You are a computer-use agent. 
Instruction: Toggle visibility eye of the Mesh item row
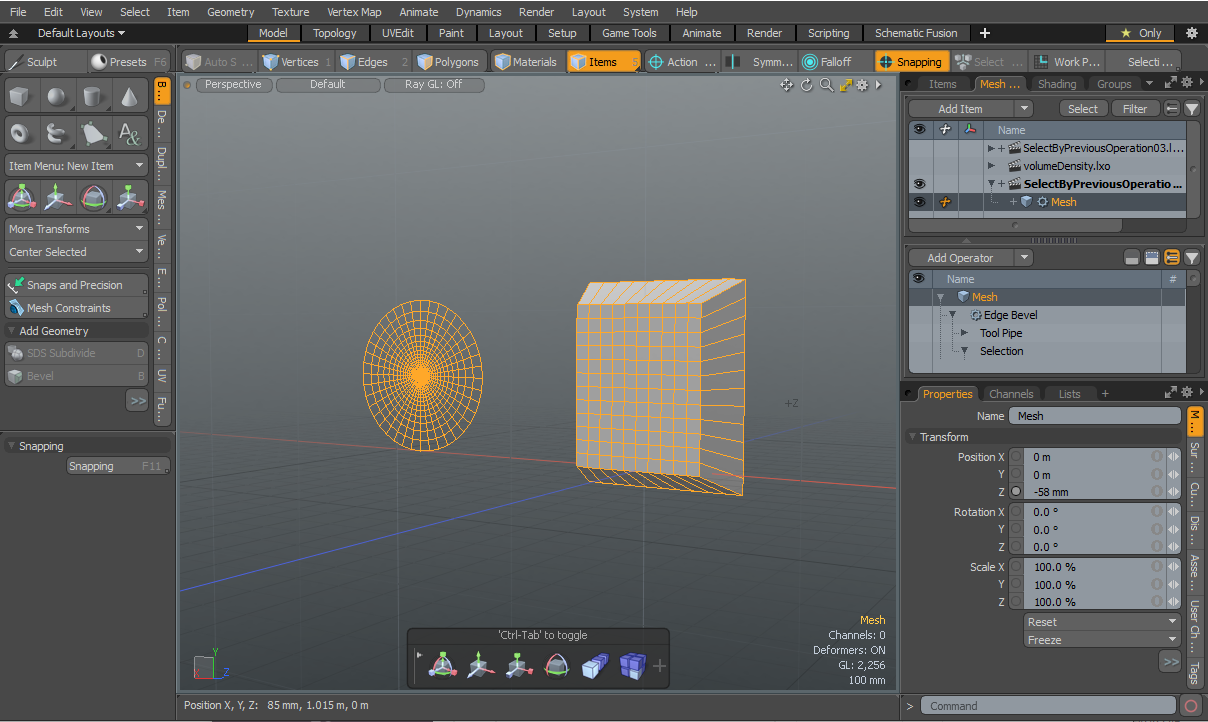coord(920,202)
